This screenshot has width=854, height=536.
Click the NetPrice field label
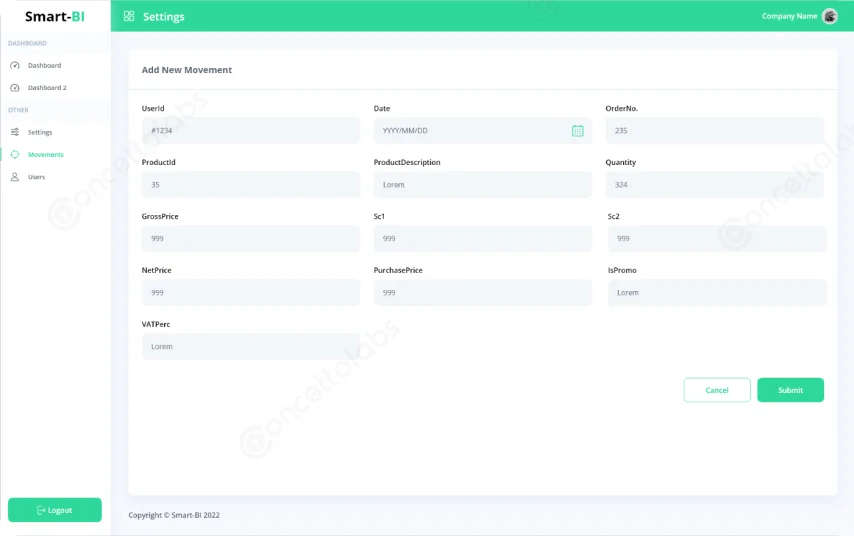click(156, 270)
